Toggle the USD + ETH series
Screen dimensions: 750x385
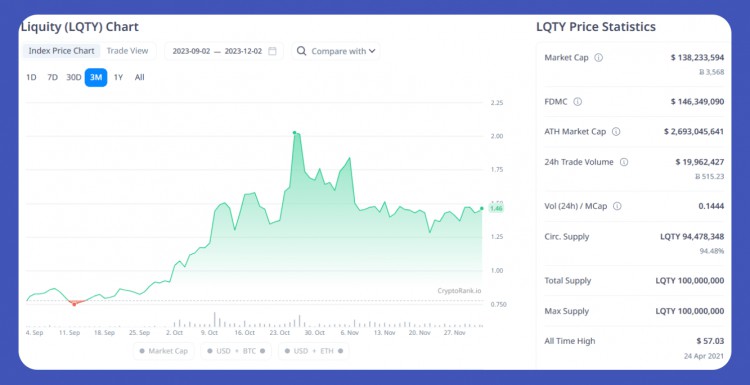coord(314,351)
